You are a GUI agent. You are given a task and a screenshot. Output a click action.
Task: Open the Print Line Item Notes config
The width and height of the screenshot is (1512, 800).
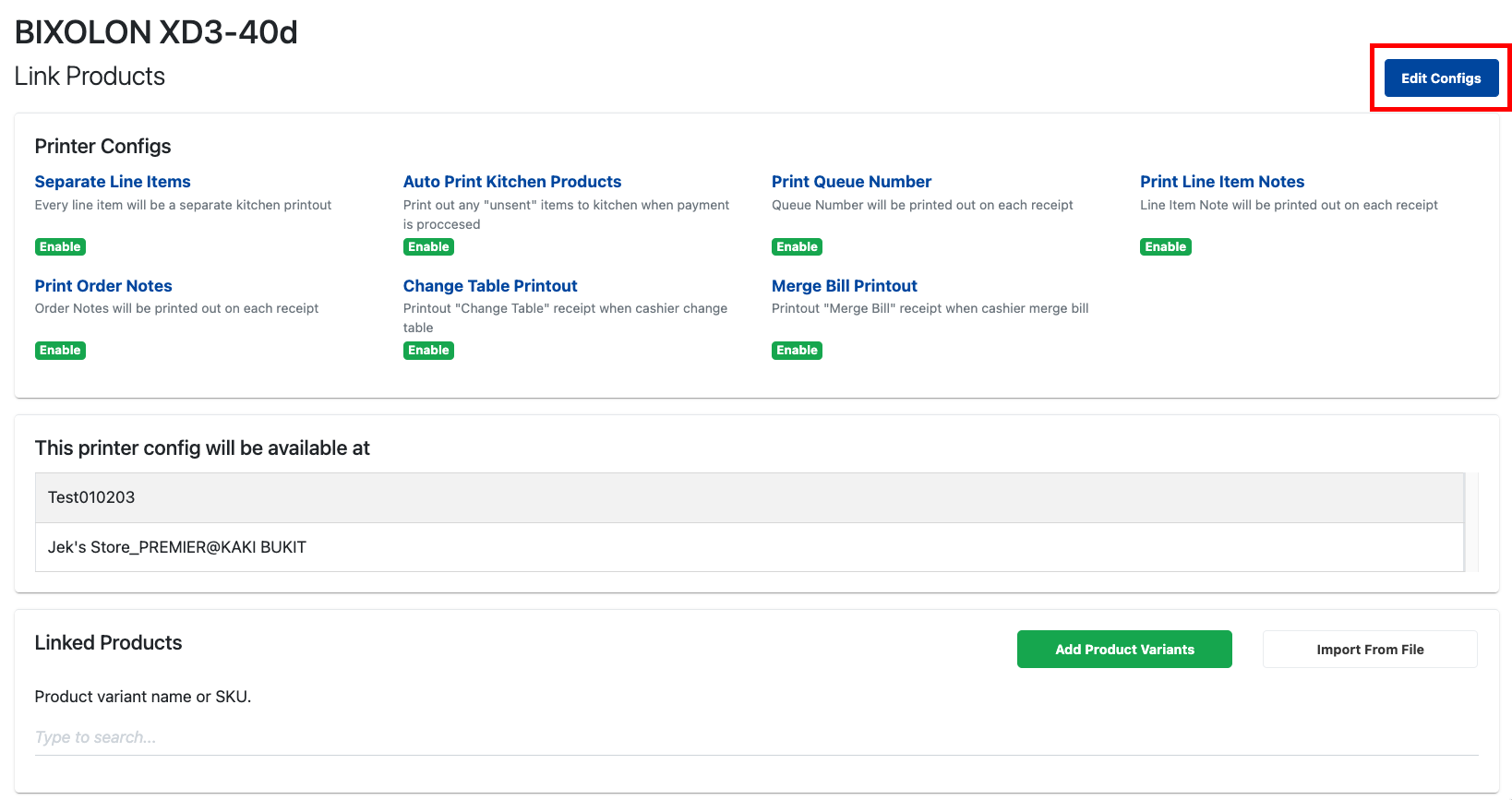point(1221,182)
